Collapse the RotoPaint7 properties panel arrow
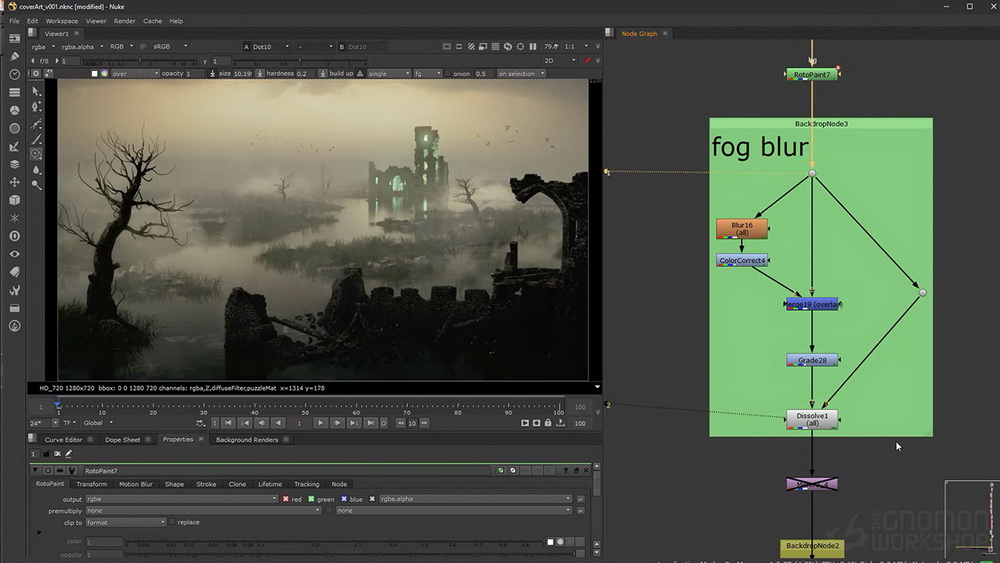 click(36, 471)
